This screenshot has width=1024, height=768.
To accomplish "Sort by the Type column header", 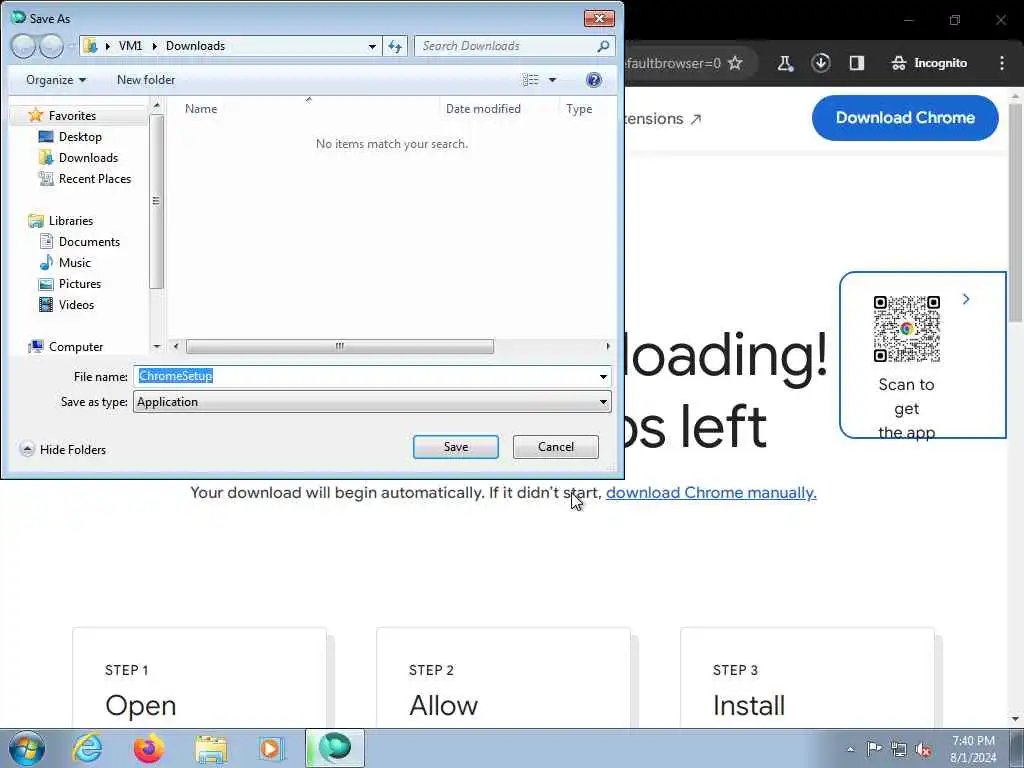I will coord(579,109).
